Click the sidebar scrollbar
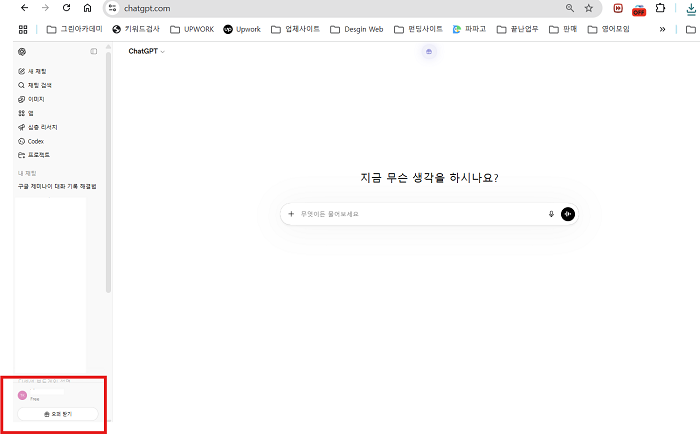Viewport: 700px width, 434px height. click(108, 172)
